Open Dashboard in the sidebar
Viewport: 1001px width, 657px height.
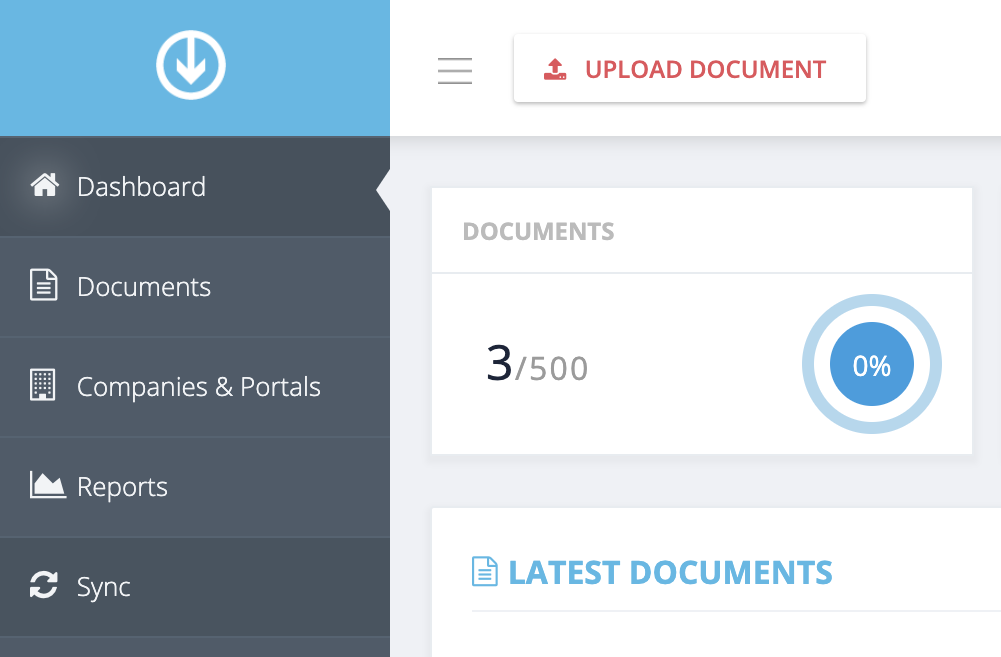[195, 187]
